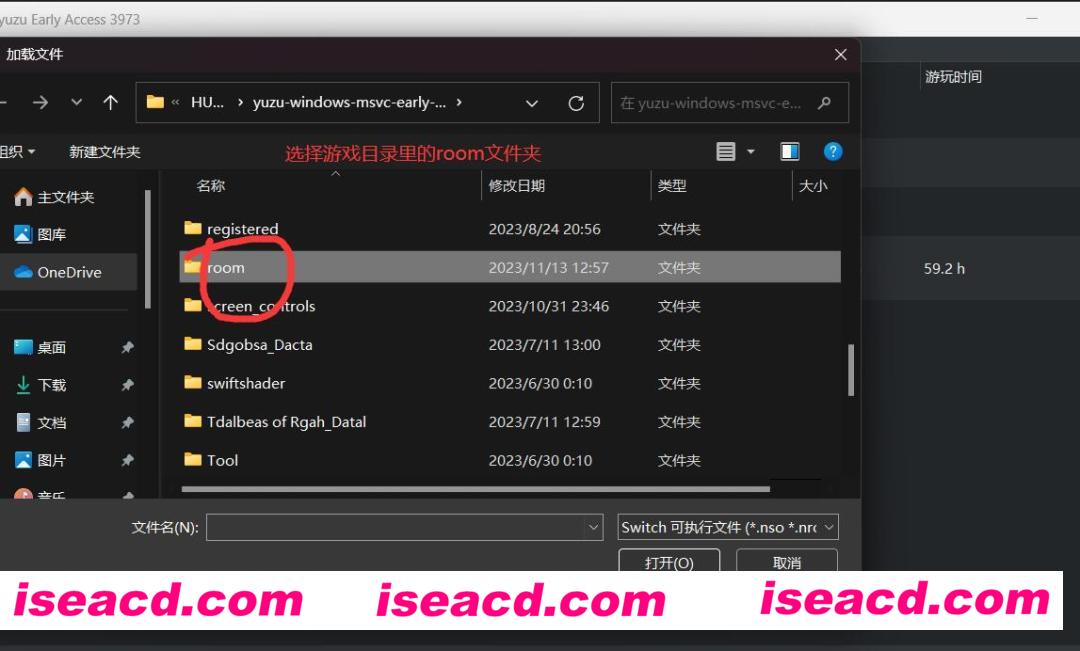
Task: Open the address bar history dropdown
Action: pos(532,103)
